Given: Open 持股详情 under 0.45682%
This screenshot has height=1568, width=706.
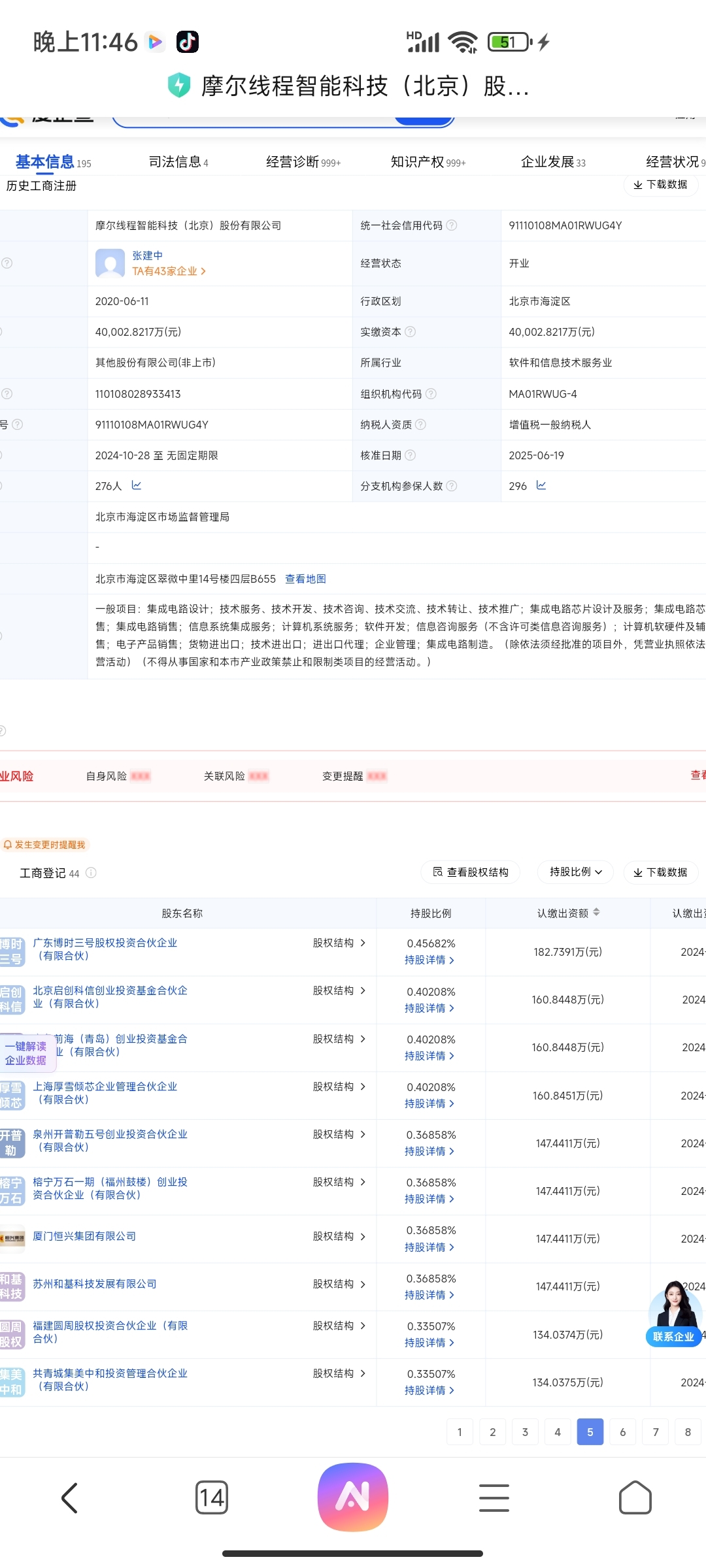Looking at the screenshot, I should point(429,960).
